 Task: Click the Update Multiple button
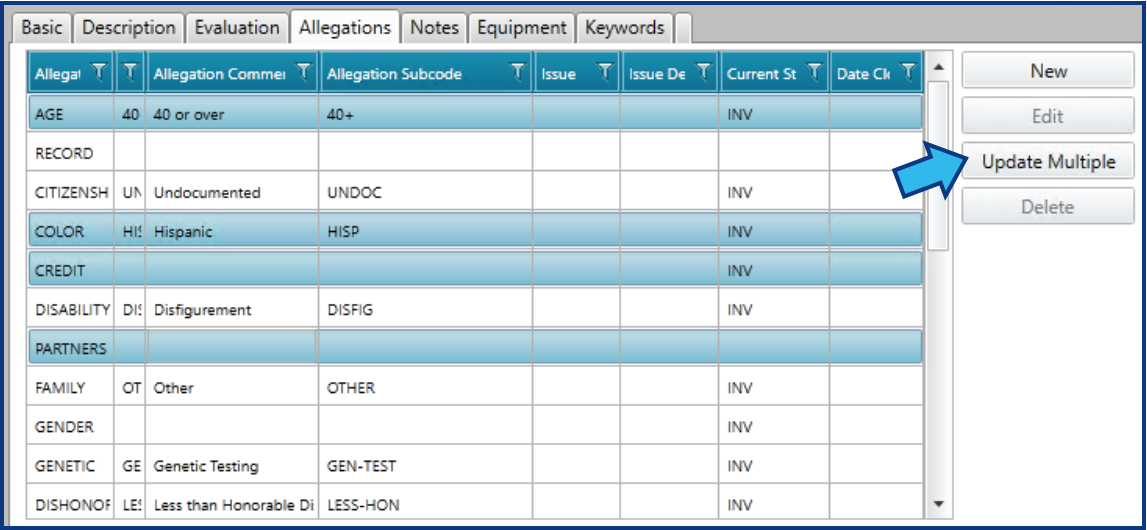(x=1048, y=162)
